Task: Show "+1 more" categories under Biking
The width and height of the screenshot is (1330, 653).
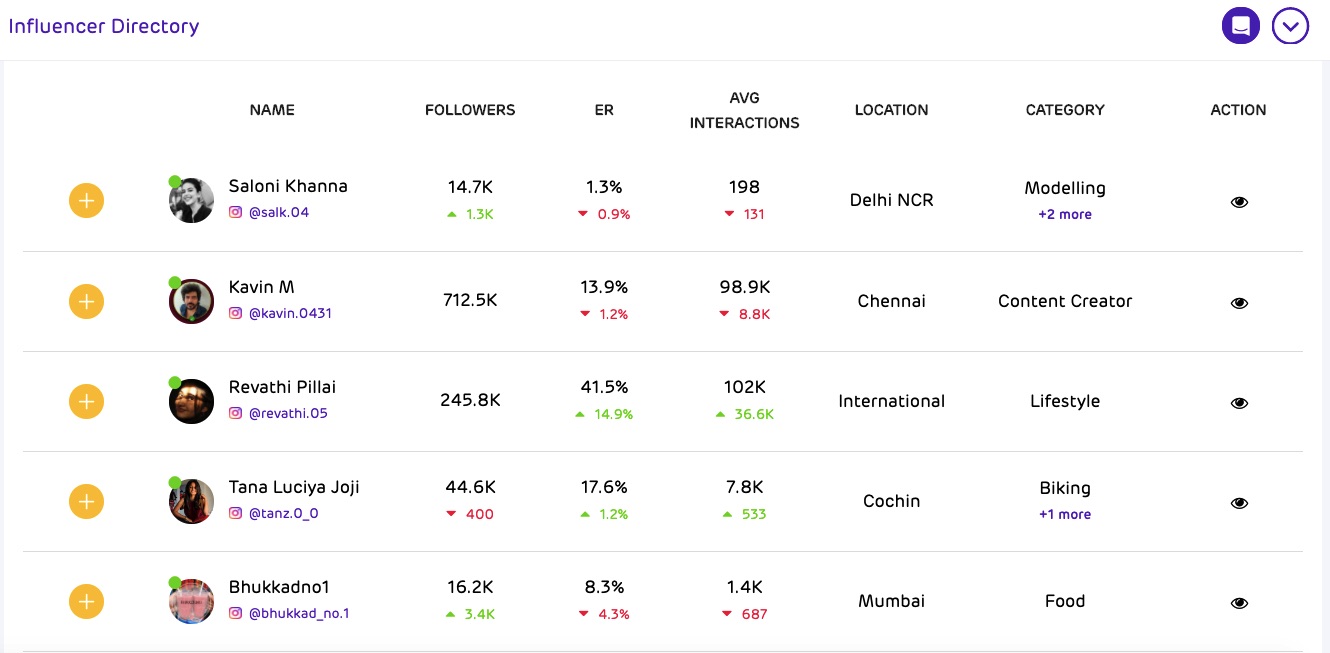Action: [x=1064, y=514]
